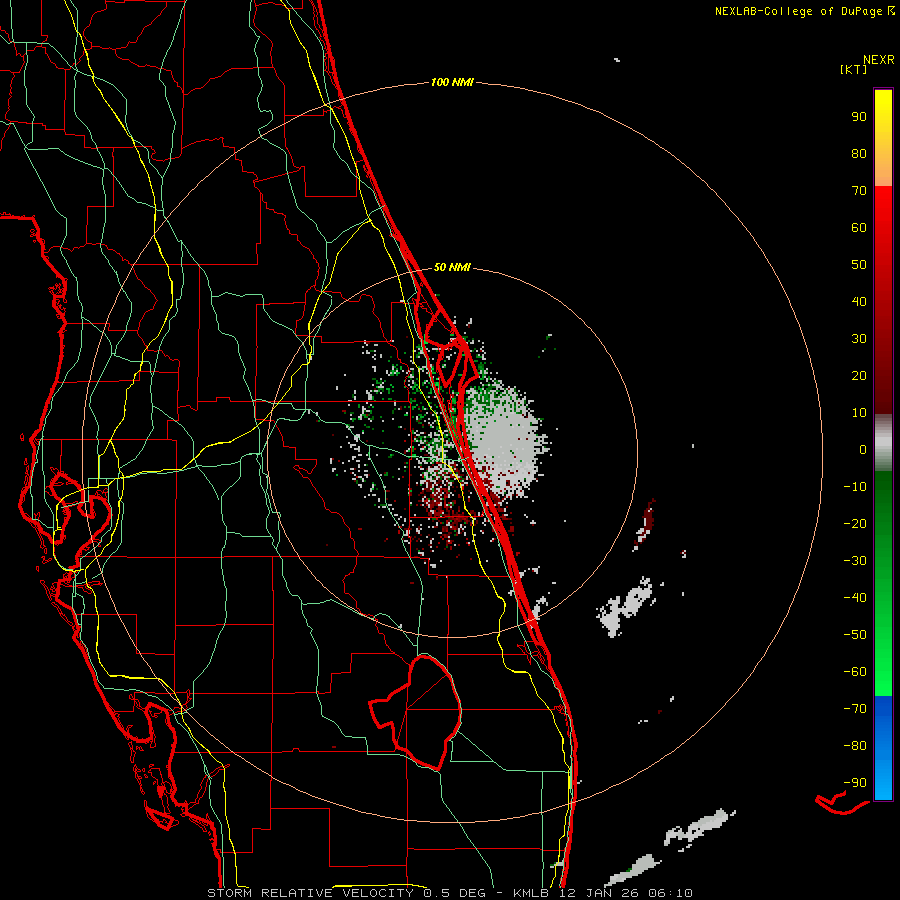Click the -50 tick label on the colorbar
Image resolution: width=900 pixels, height=900 pixels.
click(x=855, y=635)
